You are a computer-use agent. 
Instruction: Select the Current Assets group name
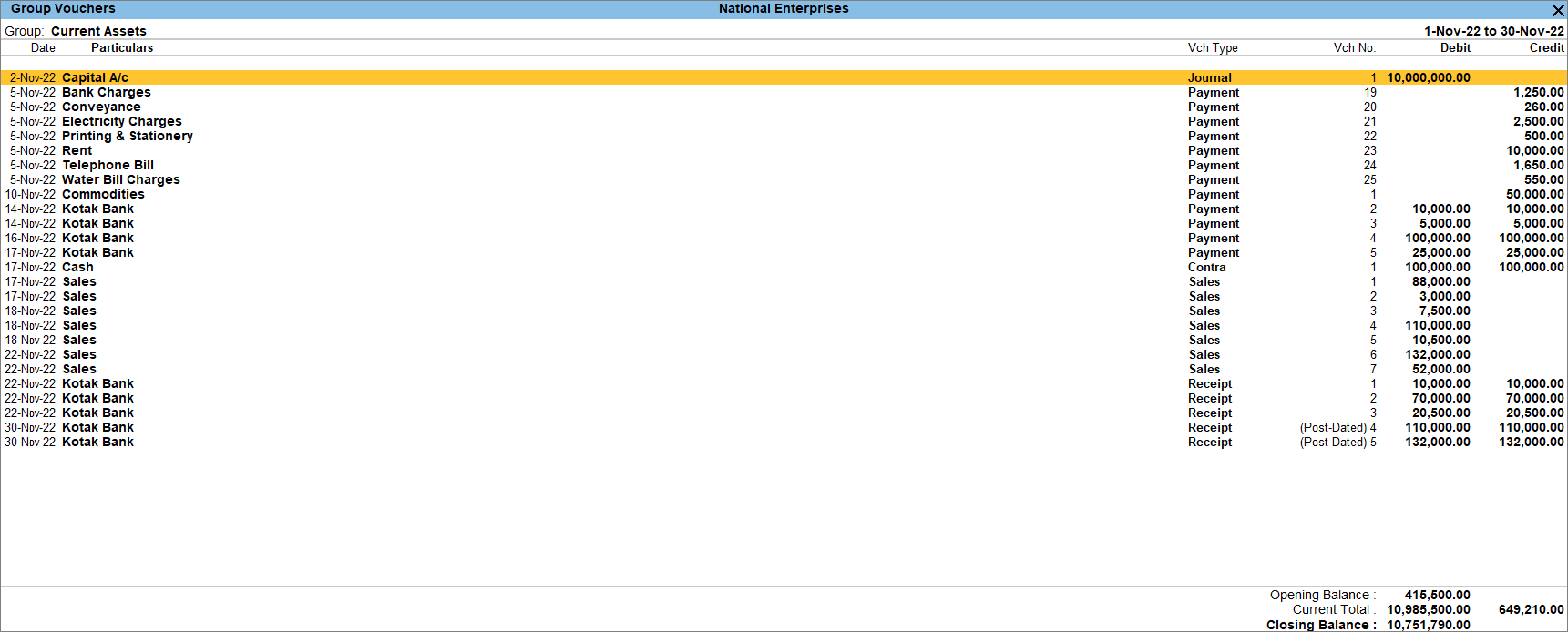[x=98, y=31]
